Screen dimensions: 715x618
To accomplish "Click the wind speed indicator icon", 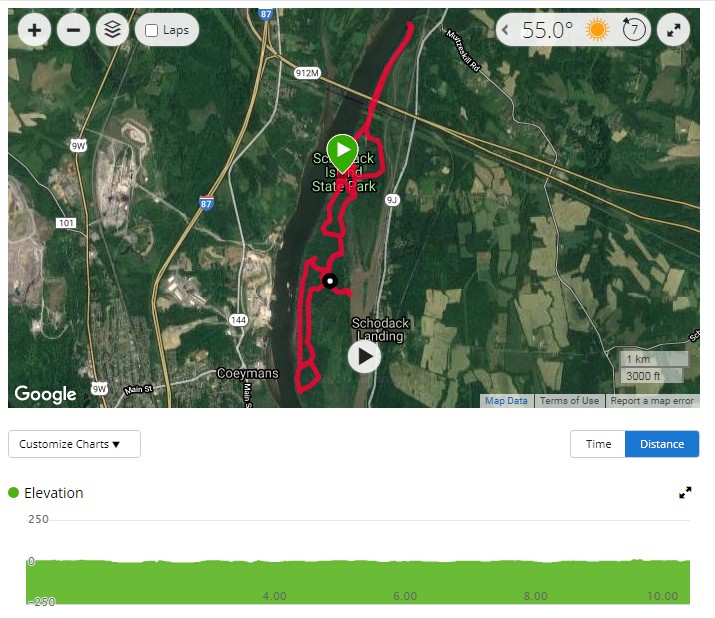I will (634, 30).
